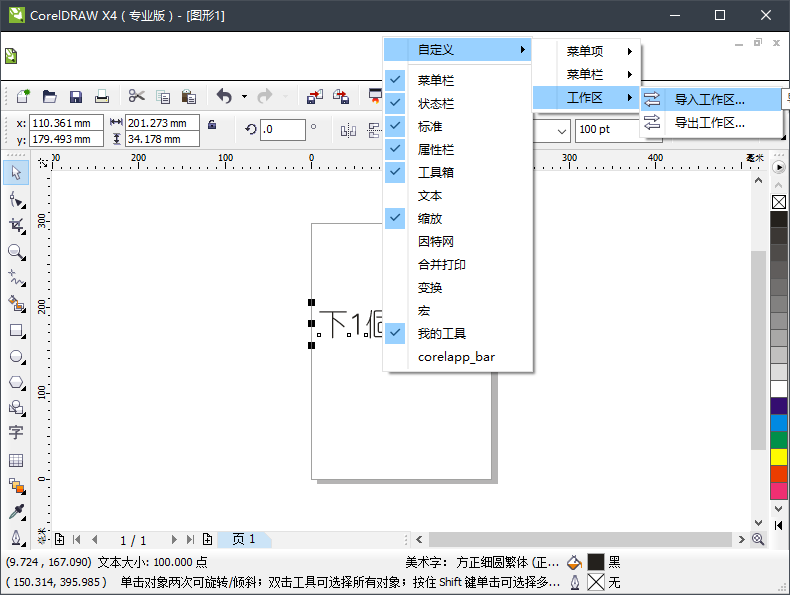Screen dimensions: 790x595
Task: Toggle the lock ratio padlock icon
Action: 211,124
